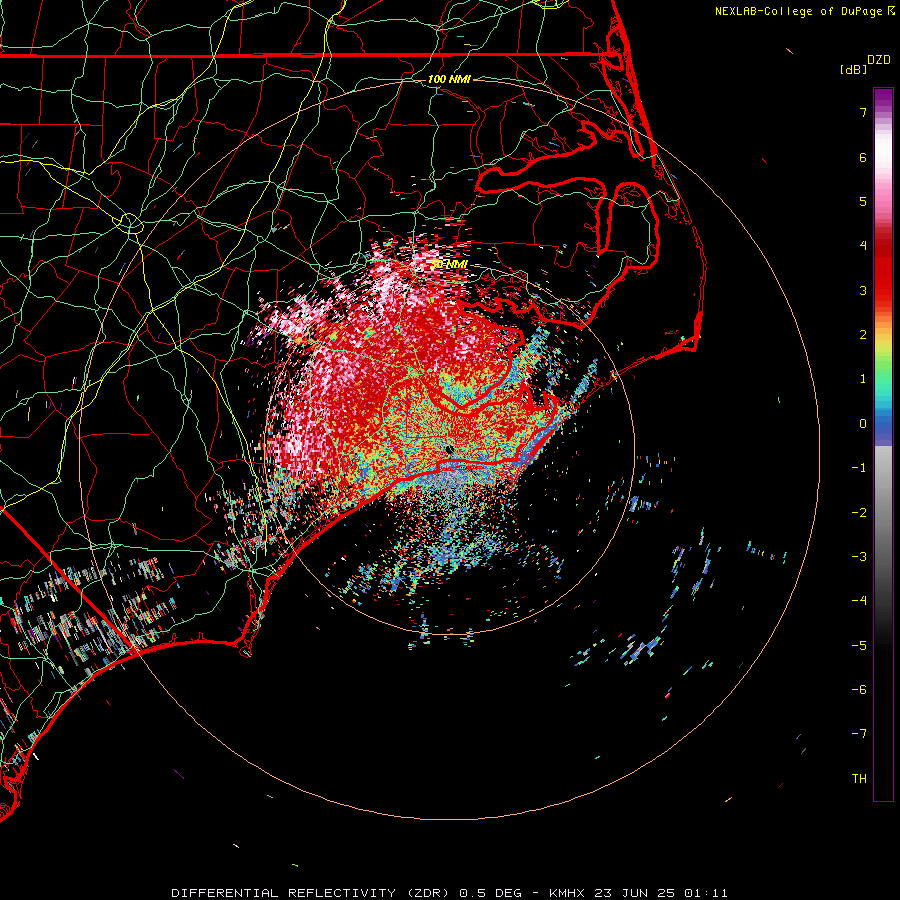
Task: Click the 0 value on the color scale
Action: coord(863,424)
